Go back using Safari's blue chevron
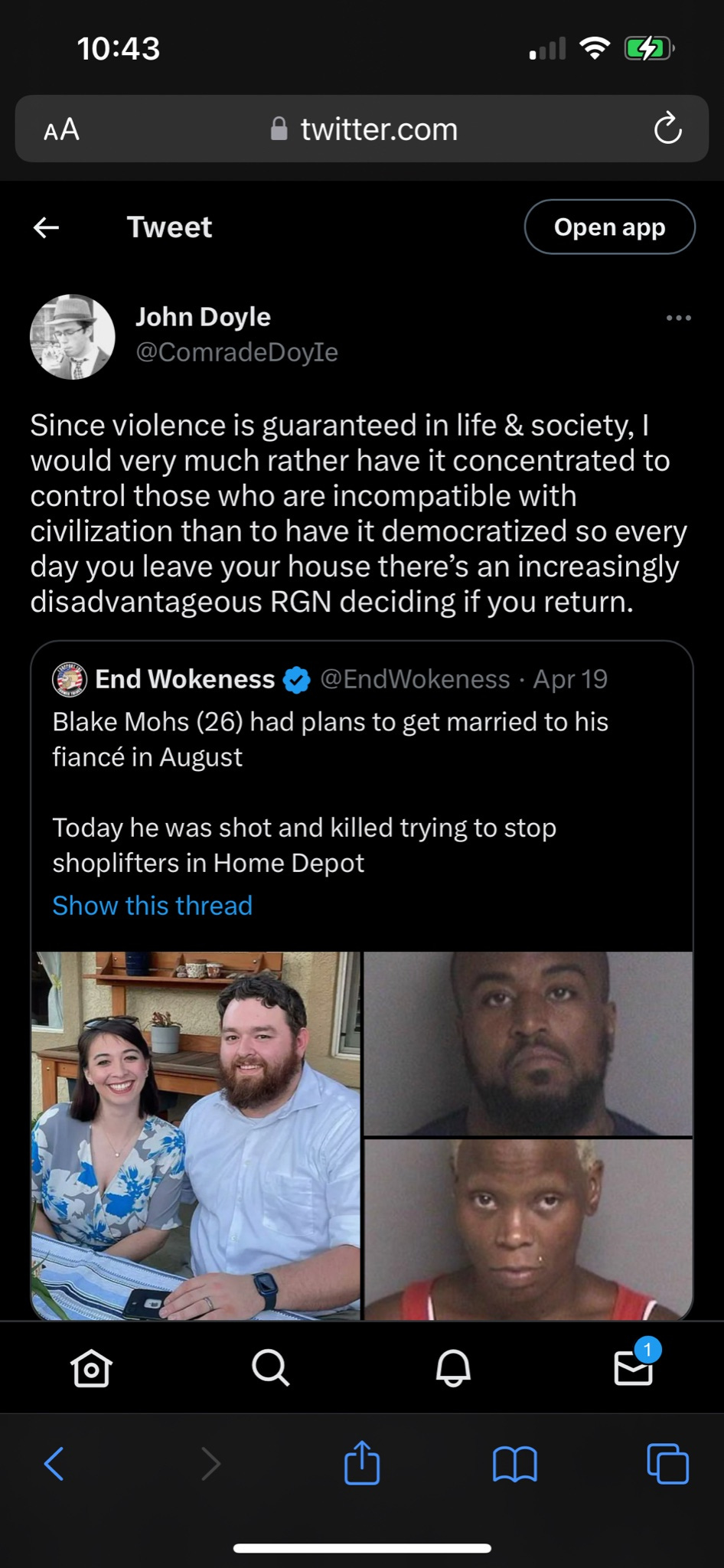Image resolution: width=724 pixels, height=1568 pixels. tap(54, 1464)
